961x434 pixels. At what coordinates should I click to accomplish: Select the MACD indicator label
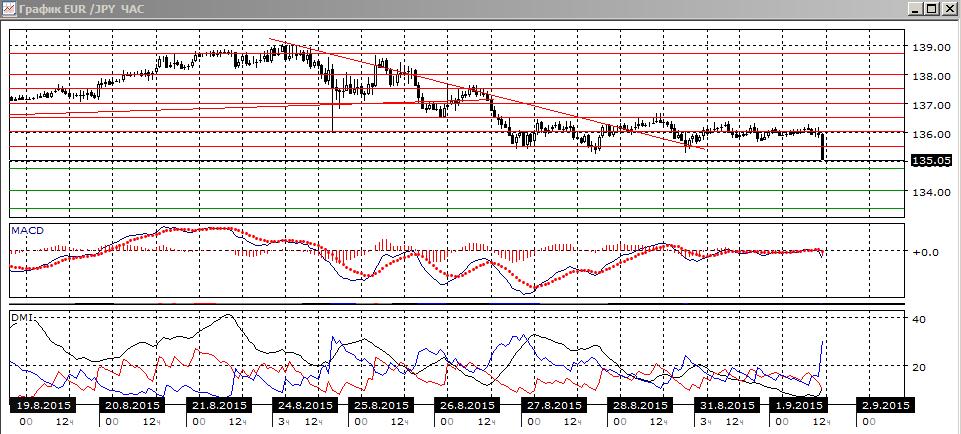tap(26, 230)
